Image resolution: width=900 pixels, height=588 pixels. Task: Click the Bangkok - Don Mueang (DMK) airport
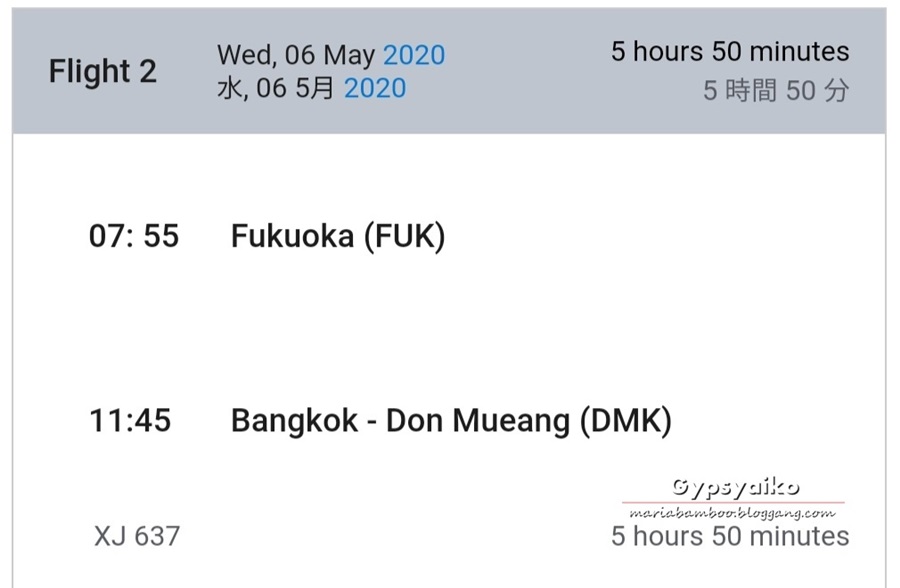pos(451,421)
